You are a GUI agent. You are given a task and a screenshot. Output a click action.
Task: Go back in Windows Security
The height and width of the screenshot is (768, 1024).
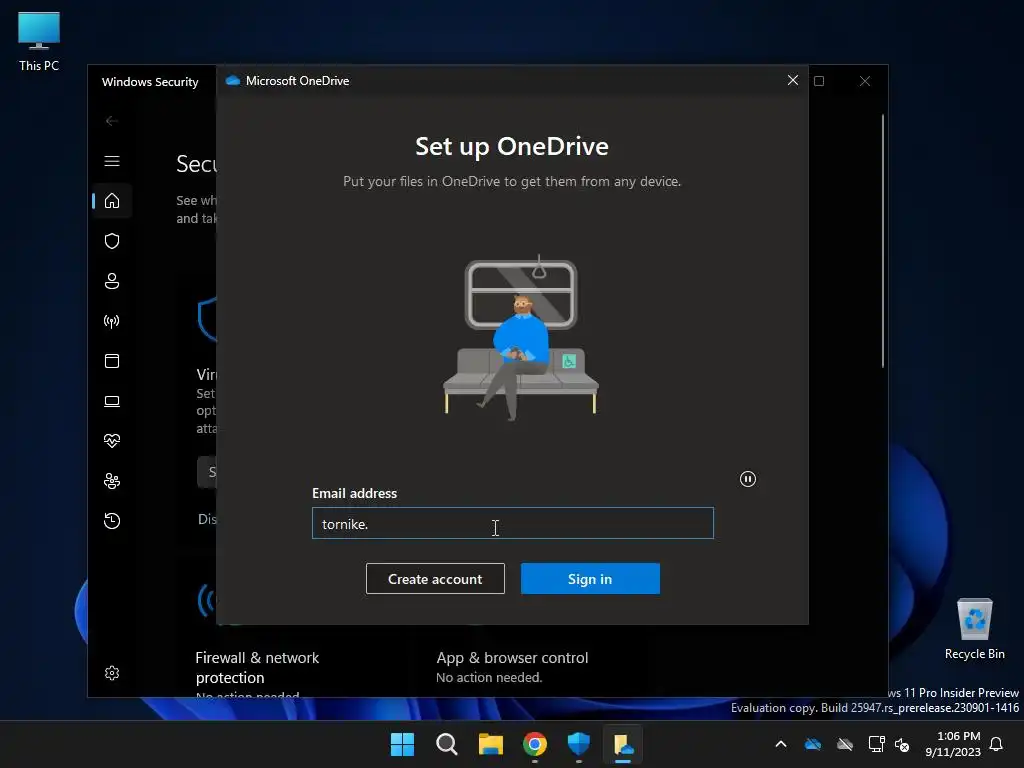pyautogui.click(x=112, y=121)
